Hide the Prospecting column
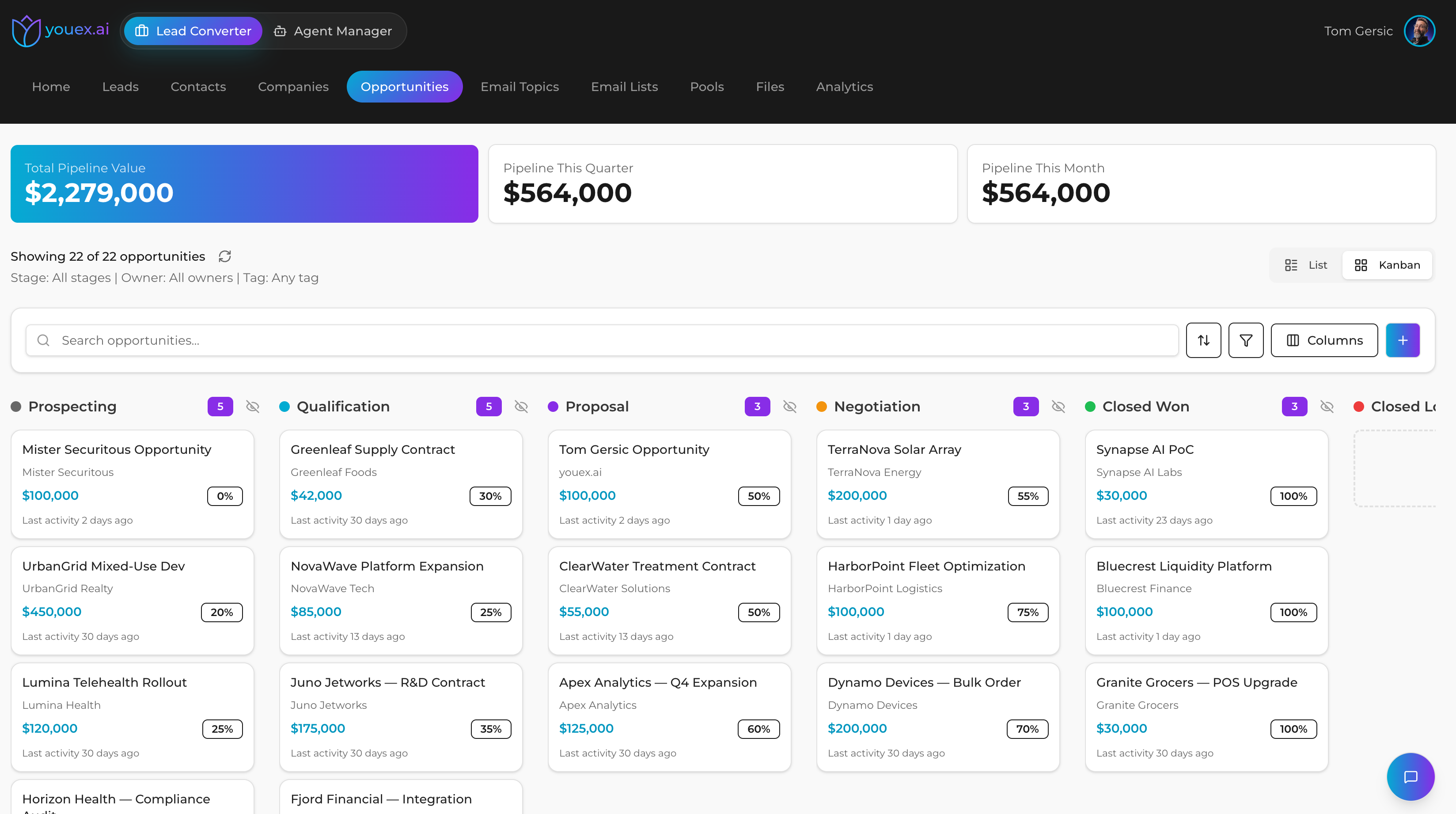 [x=253, y=407]
